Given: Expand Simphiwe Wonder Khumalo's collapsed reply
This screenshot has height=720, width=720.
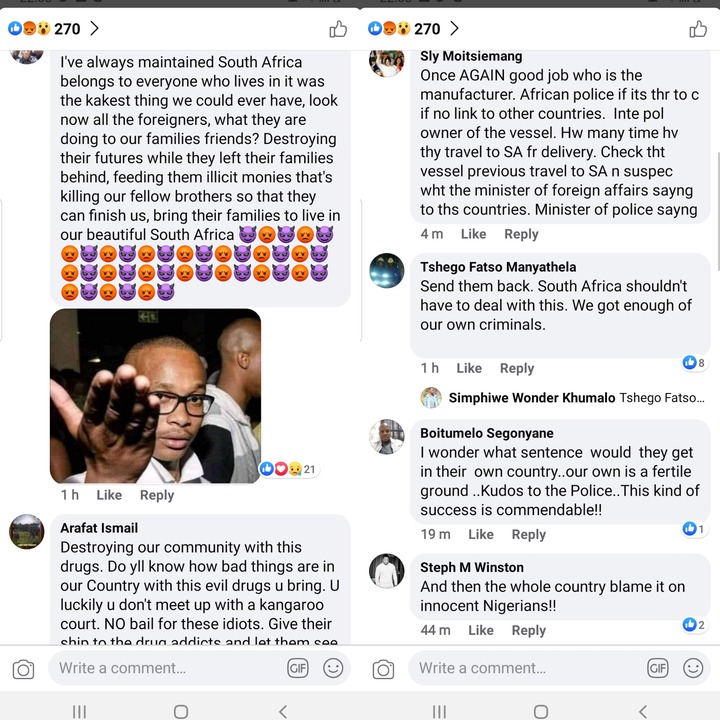Looking at the screenshot, I should (x=562, y=398).
